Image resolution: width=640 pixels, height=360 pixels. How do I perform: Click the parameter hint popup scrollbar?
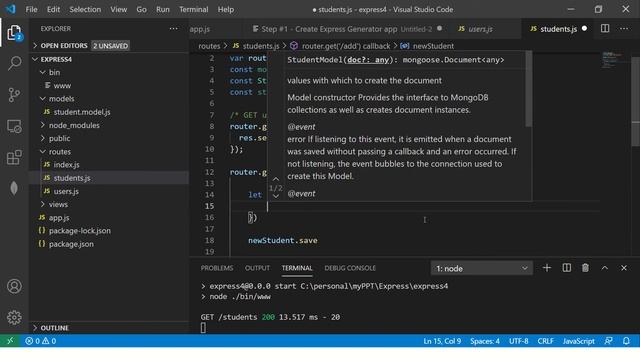(529, 89)
